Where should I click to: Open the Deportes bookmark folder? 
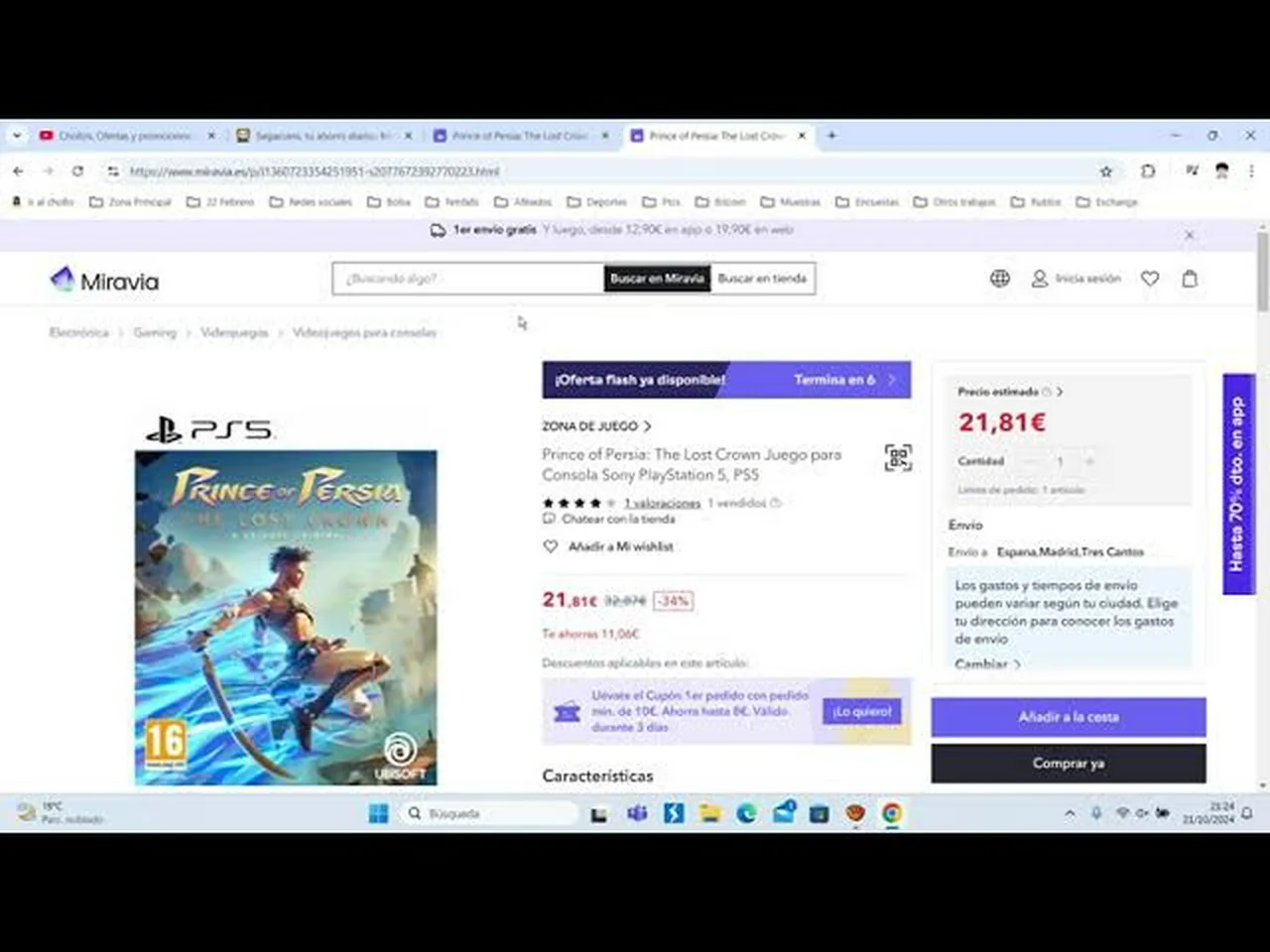pos(596,202)
